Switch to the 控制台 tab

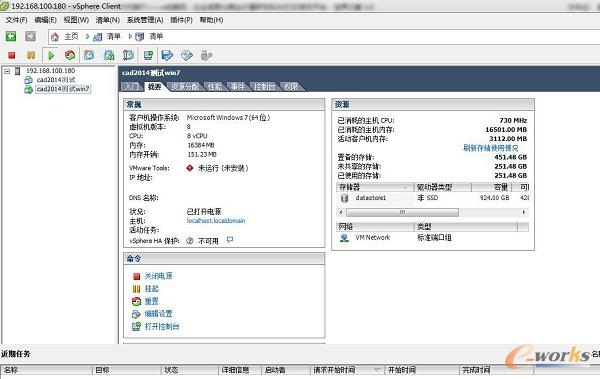pyautogui.click(x=264, y=87)
